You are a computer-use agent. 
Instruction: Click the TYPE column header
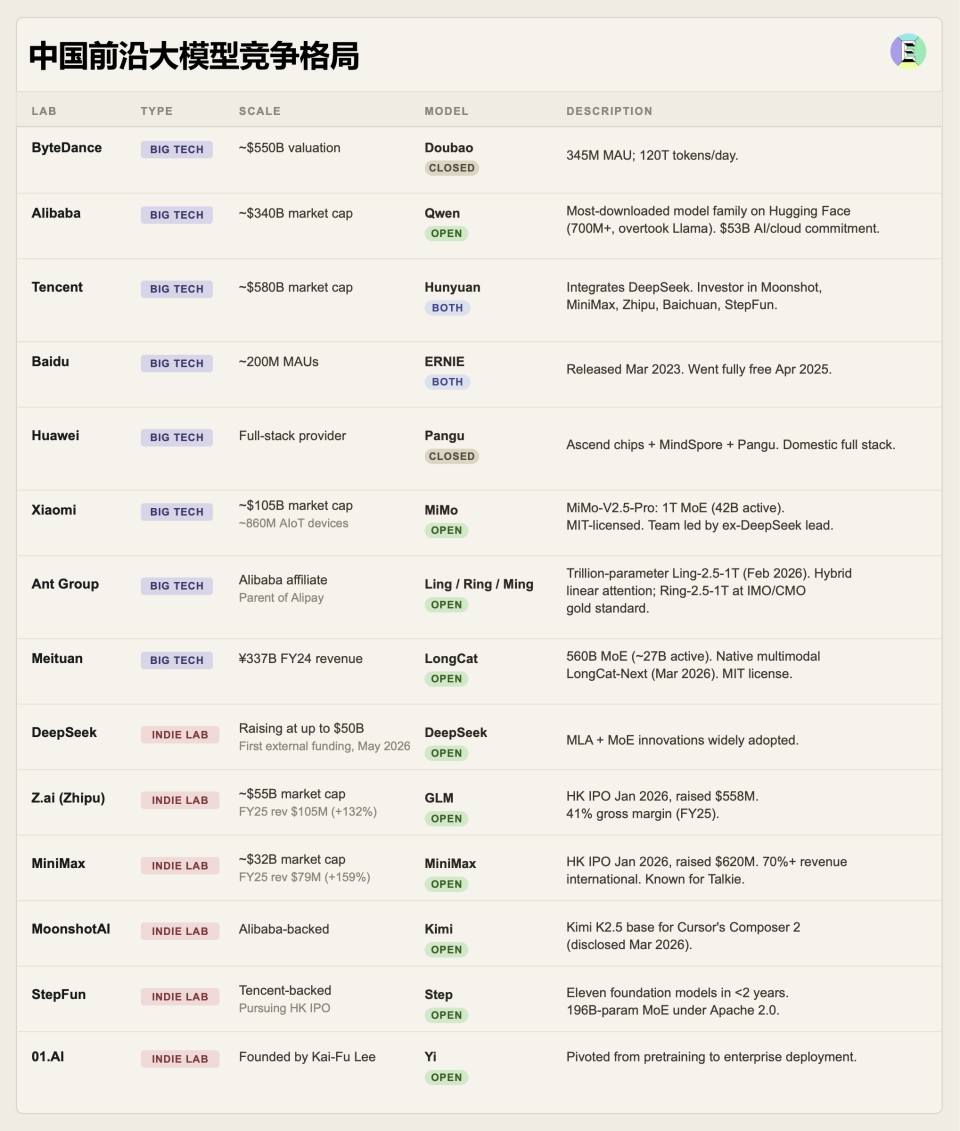pos(157,111)
